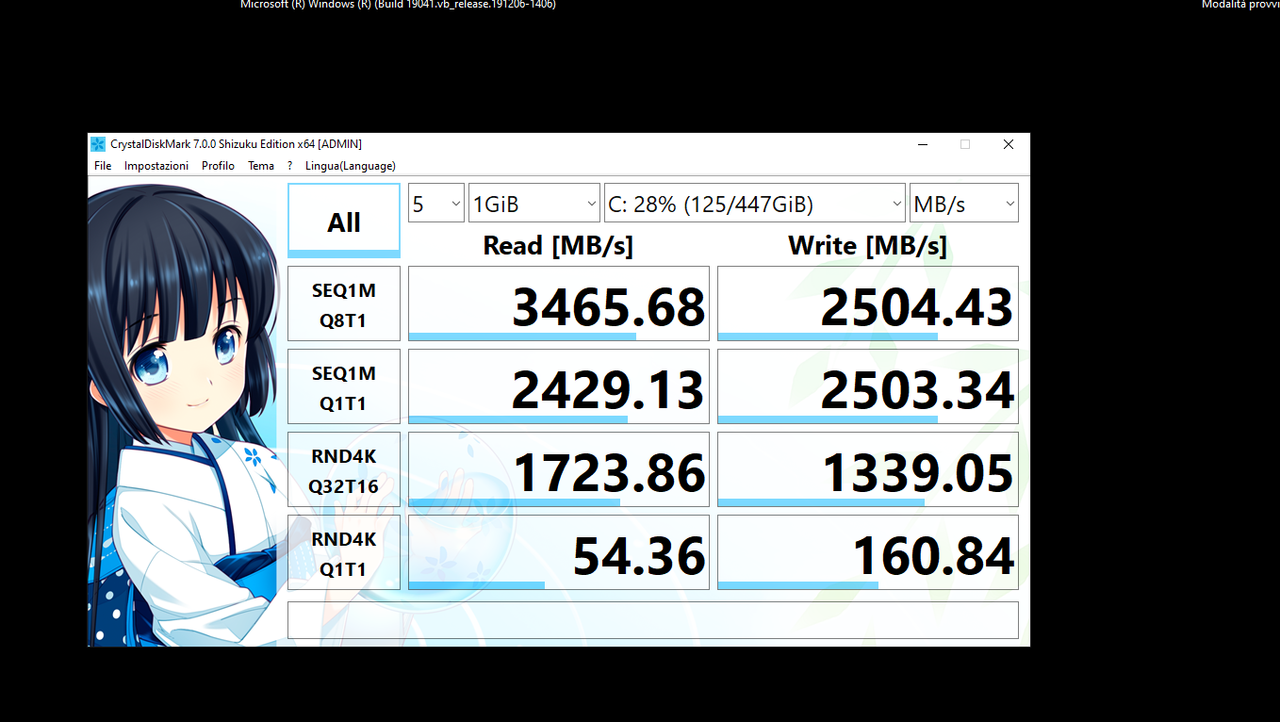Click RND4K Q32T16 write result 1339.05

pyautogui.click(x=868, y=469)
